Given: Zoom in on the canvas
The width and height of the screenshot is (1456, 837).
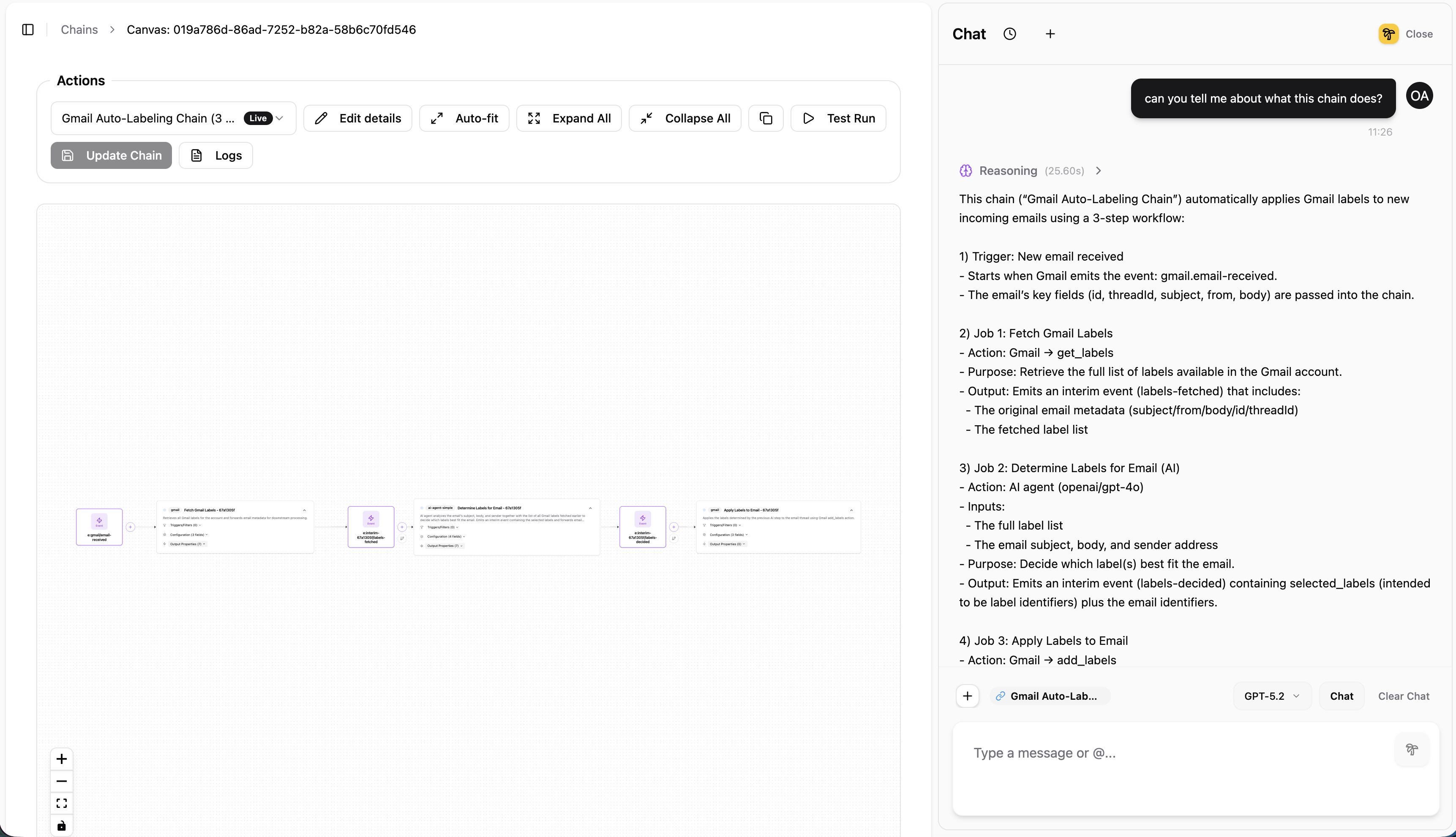Looking at the screenshot, I should click(62, 758).
